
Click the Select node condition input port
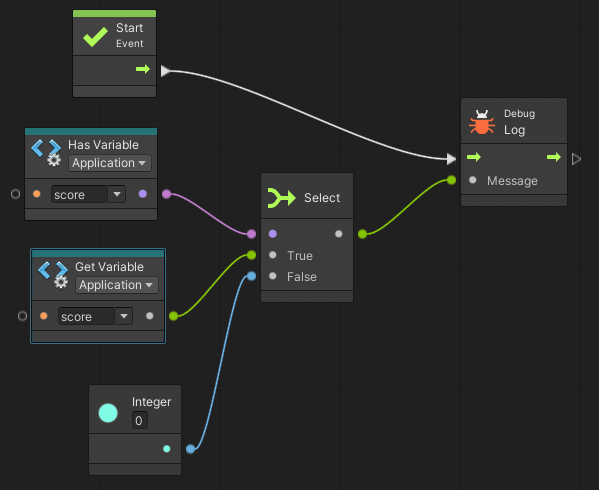point(273,234)
